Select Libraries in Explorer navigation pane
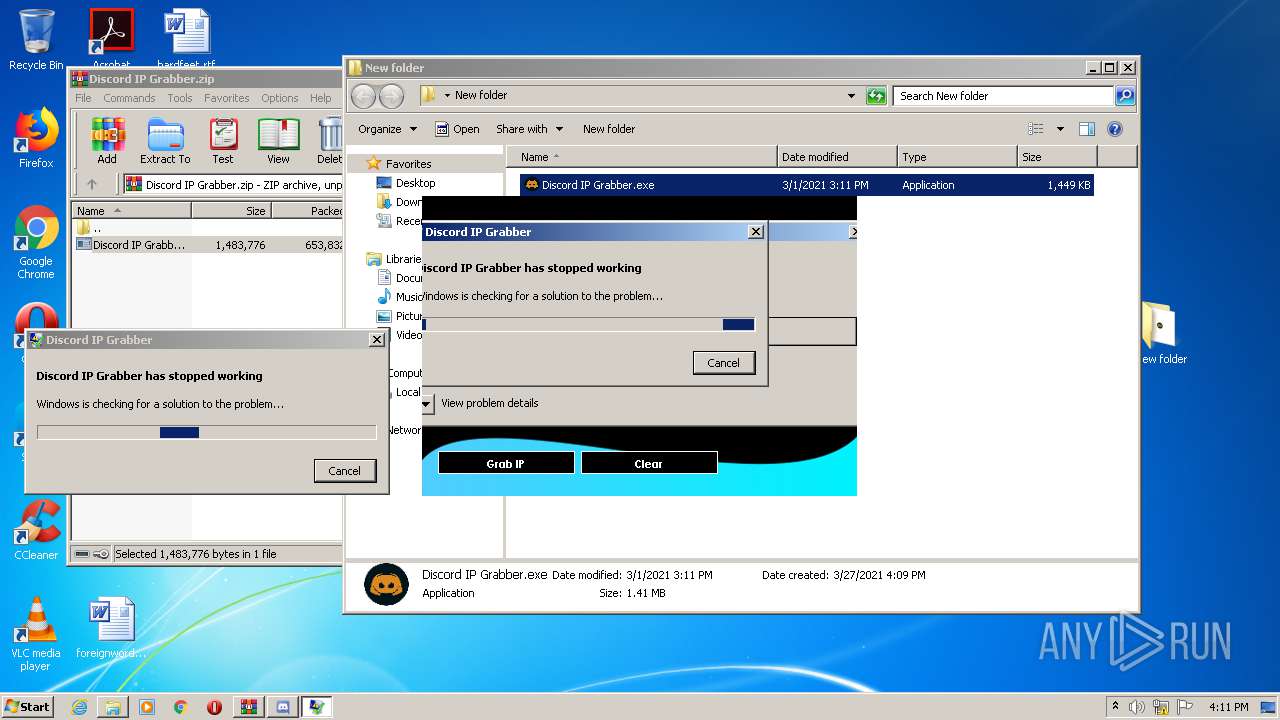Viewport: 1280px width, 720px height. (394, 259)
